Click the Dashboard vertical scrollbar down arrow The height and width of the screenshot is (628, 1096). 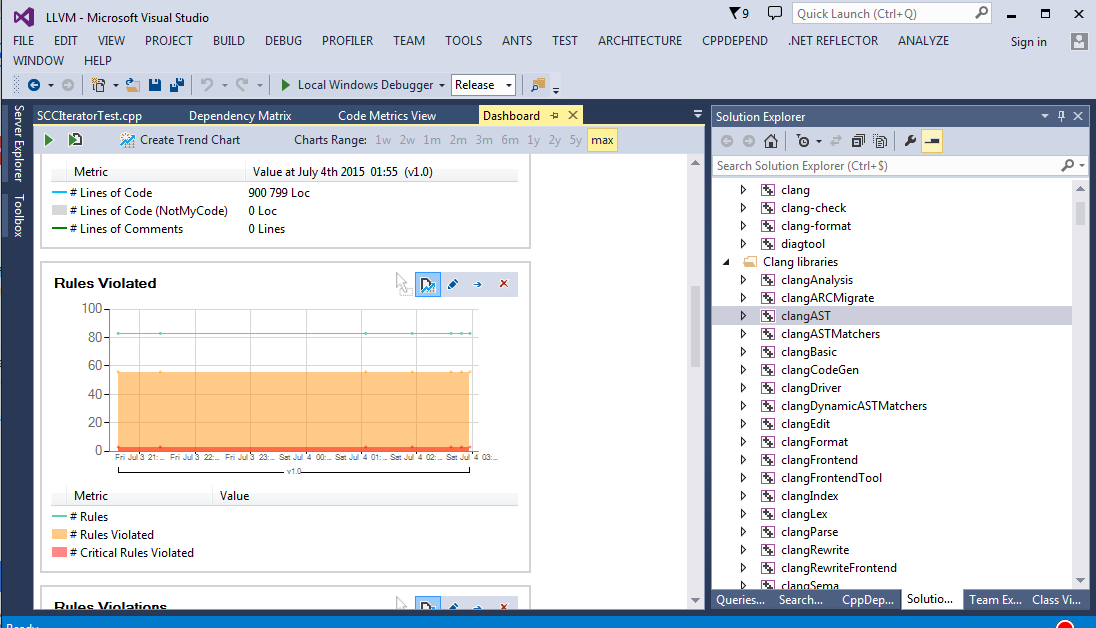pos(695,600)
